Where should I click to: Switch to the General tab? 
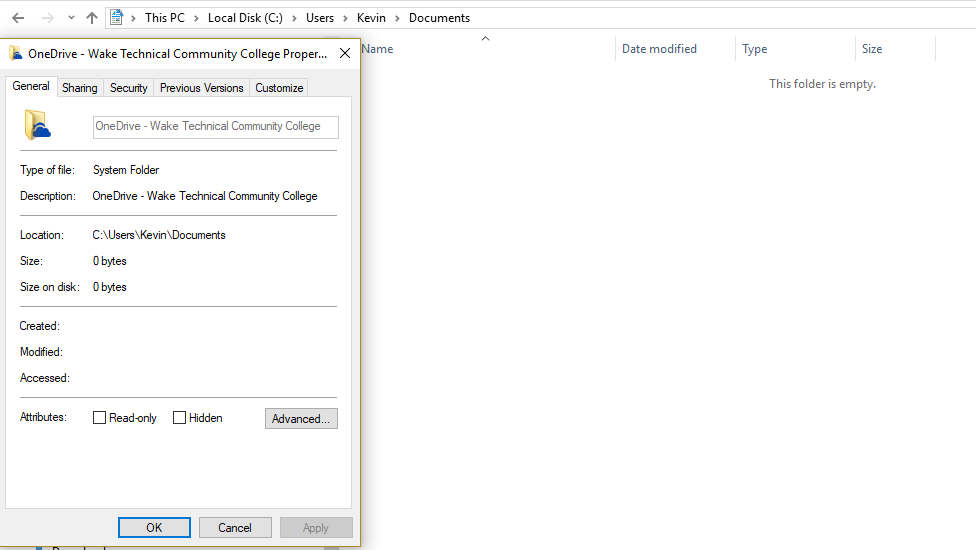(31, 86)
